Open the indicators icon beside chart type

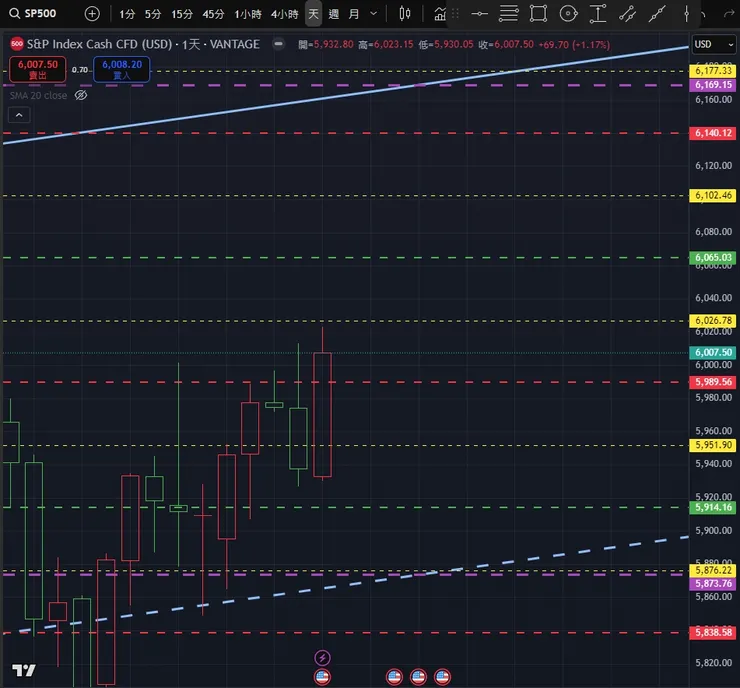pos(440,14)
